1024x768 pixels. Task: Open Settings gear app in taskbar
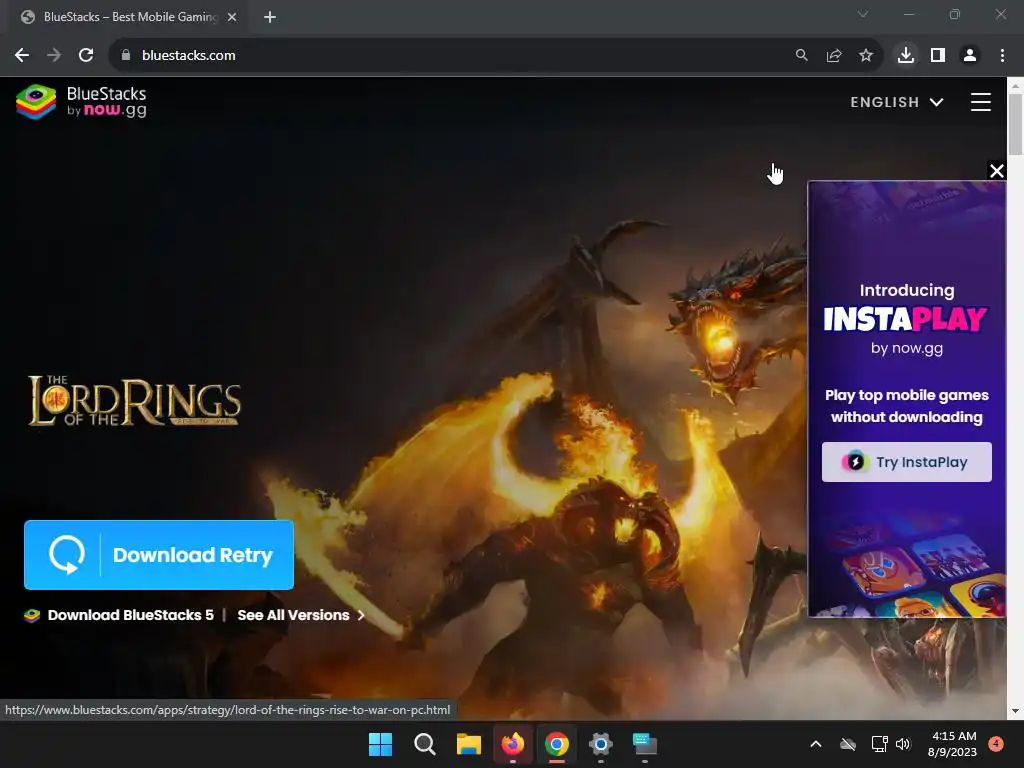pyautogui.click(x=600, y=744)
